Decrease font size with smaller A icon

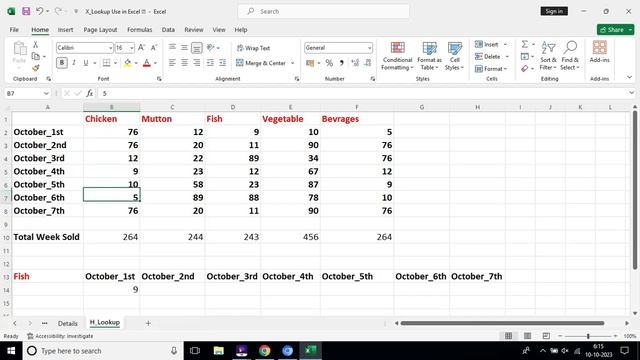[154, 48]
